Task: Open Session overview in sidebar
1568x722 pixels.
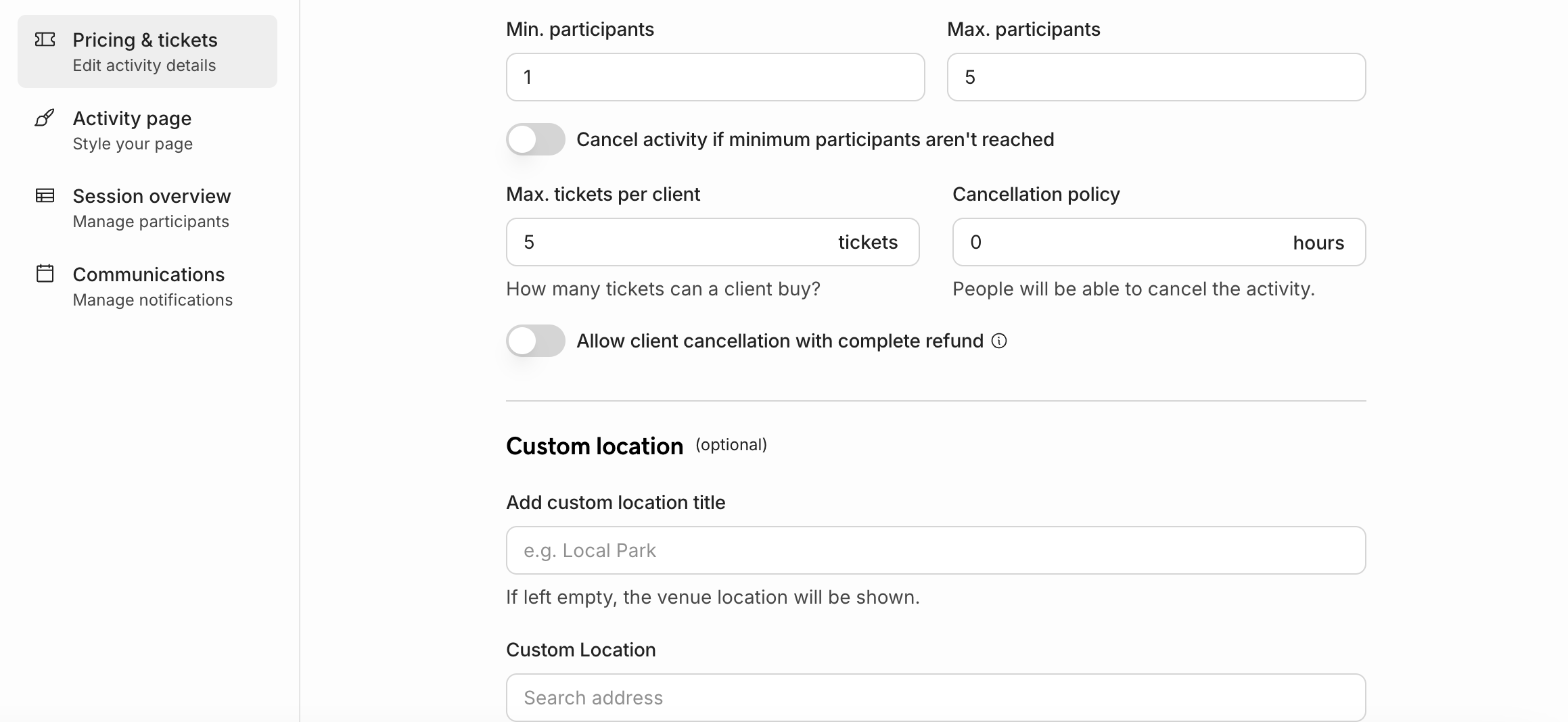Action: point(152,197)
